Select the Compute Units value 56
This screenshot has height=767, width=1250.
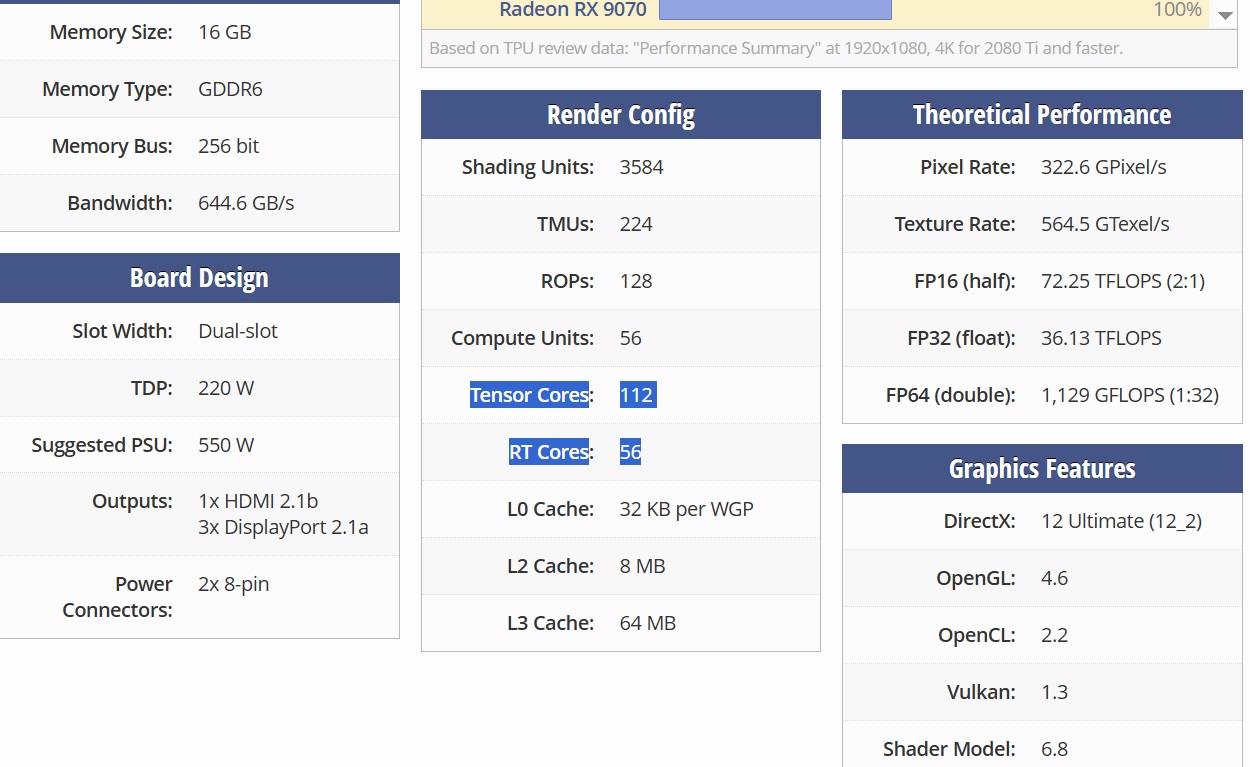(x=630, y=338)
